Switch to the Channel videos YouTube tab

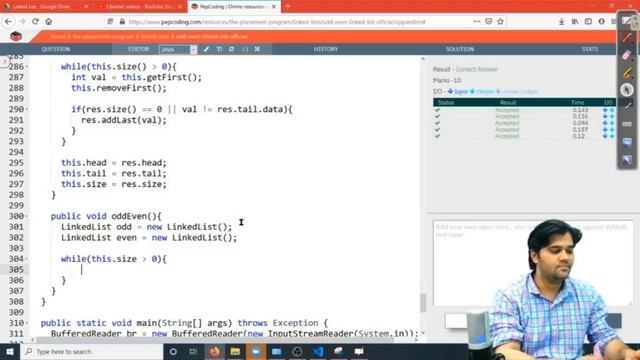click(x=140, y=7)
